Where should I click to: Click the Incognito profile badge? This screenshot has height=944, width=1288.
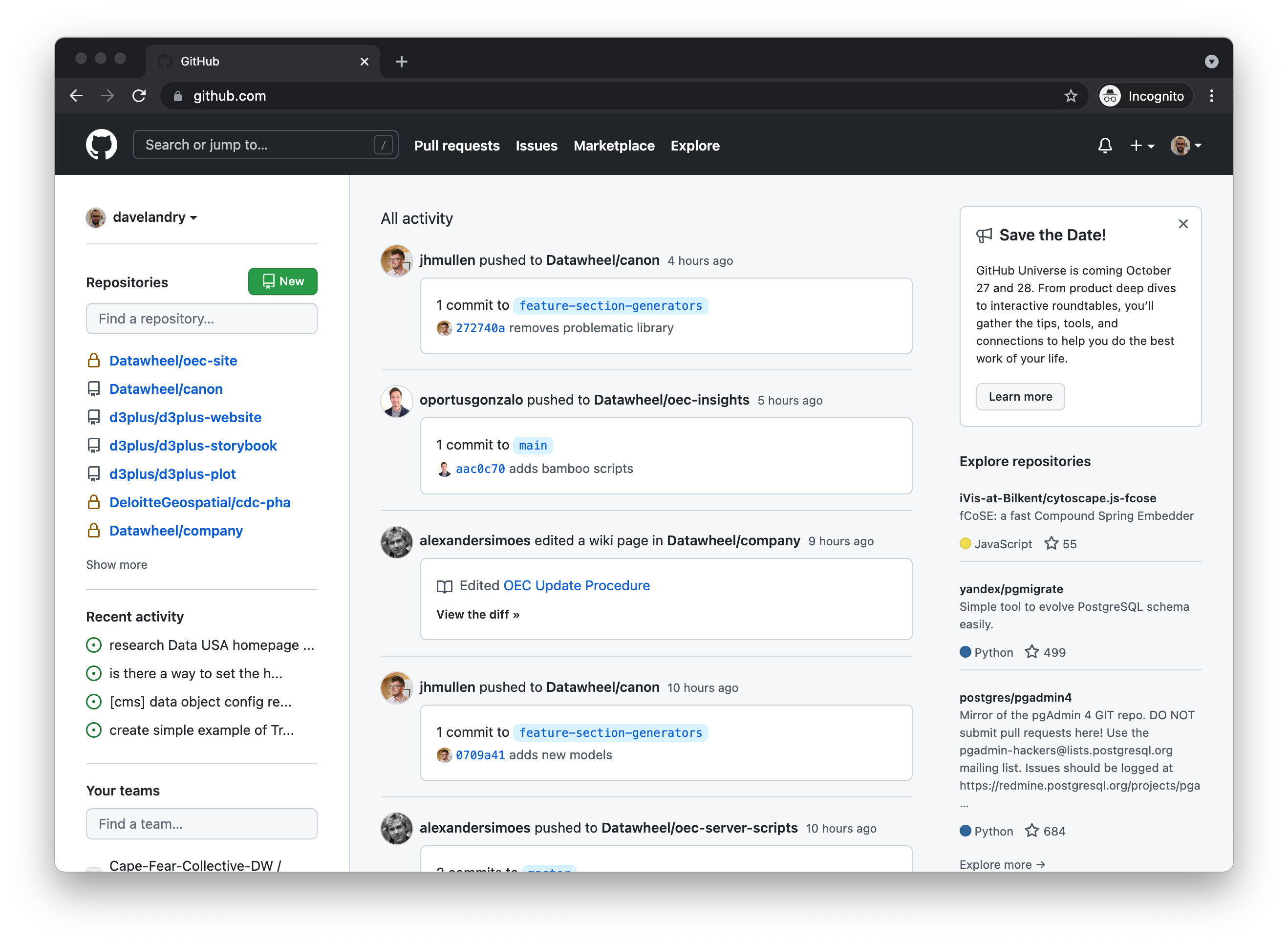click(1146, 96)
